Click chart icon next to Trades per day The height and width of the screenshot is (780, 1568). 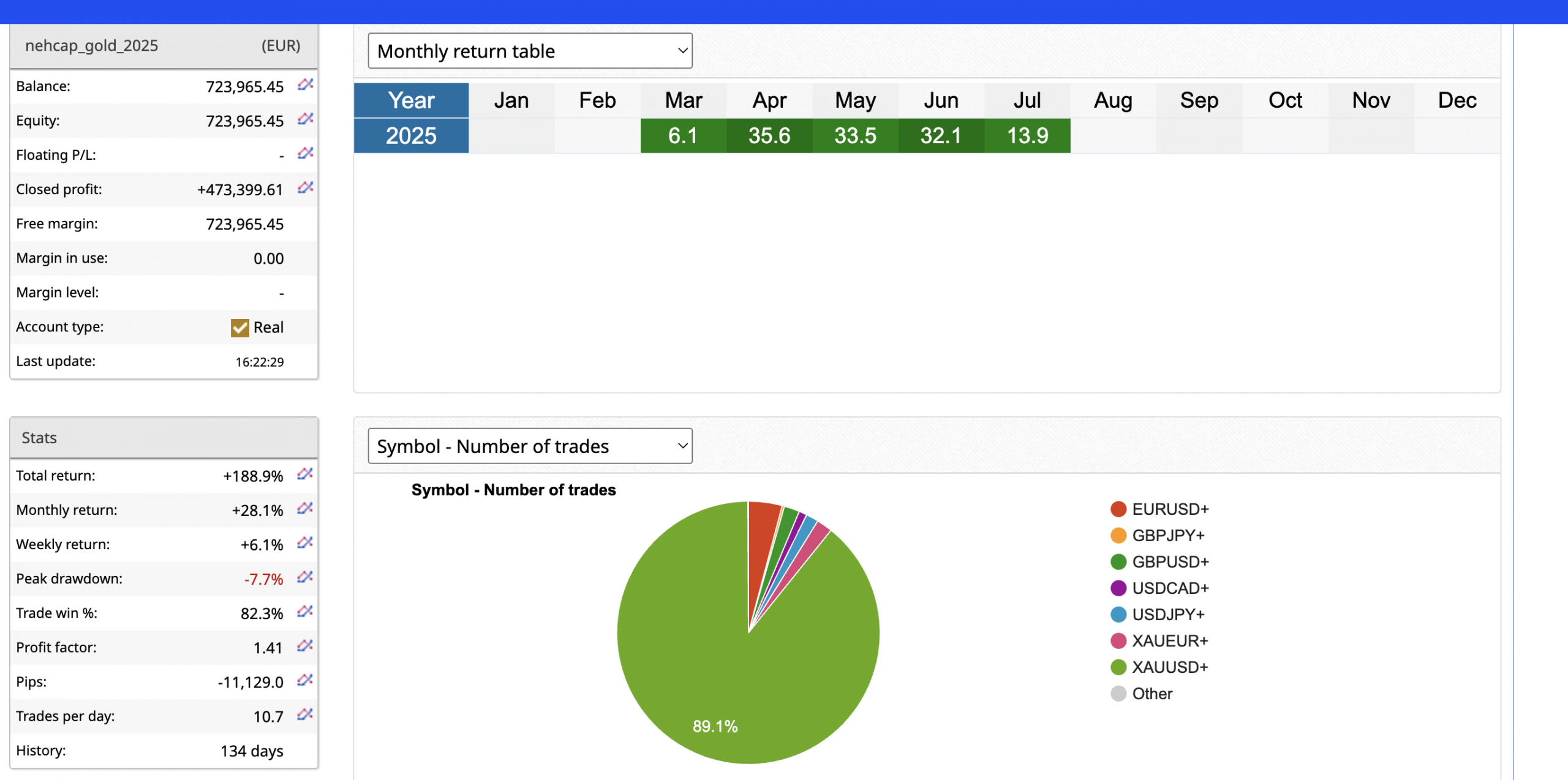[305, 714]
